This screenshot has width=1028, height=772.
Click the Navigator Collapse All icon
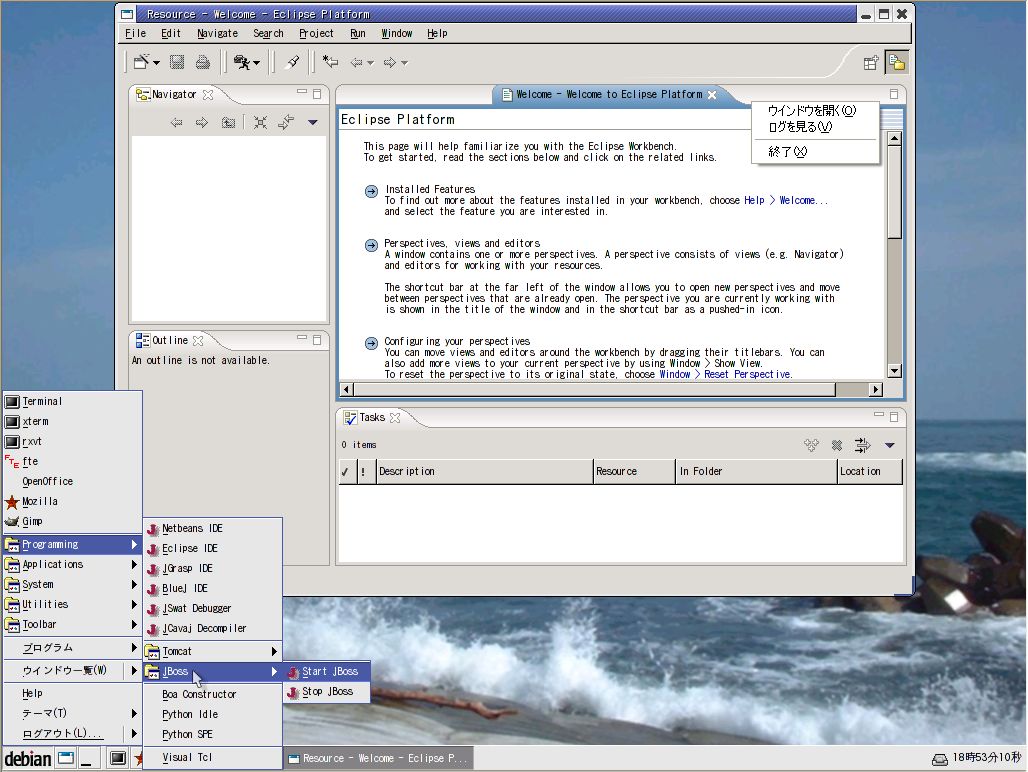coord(260,123)
